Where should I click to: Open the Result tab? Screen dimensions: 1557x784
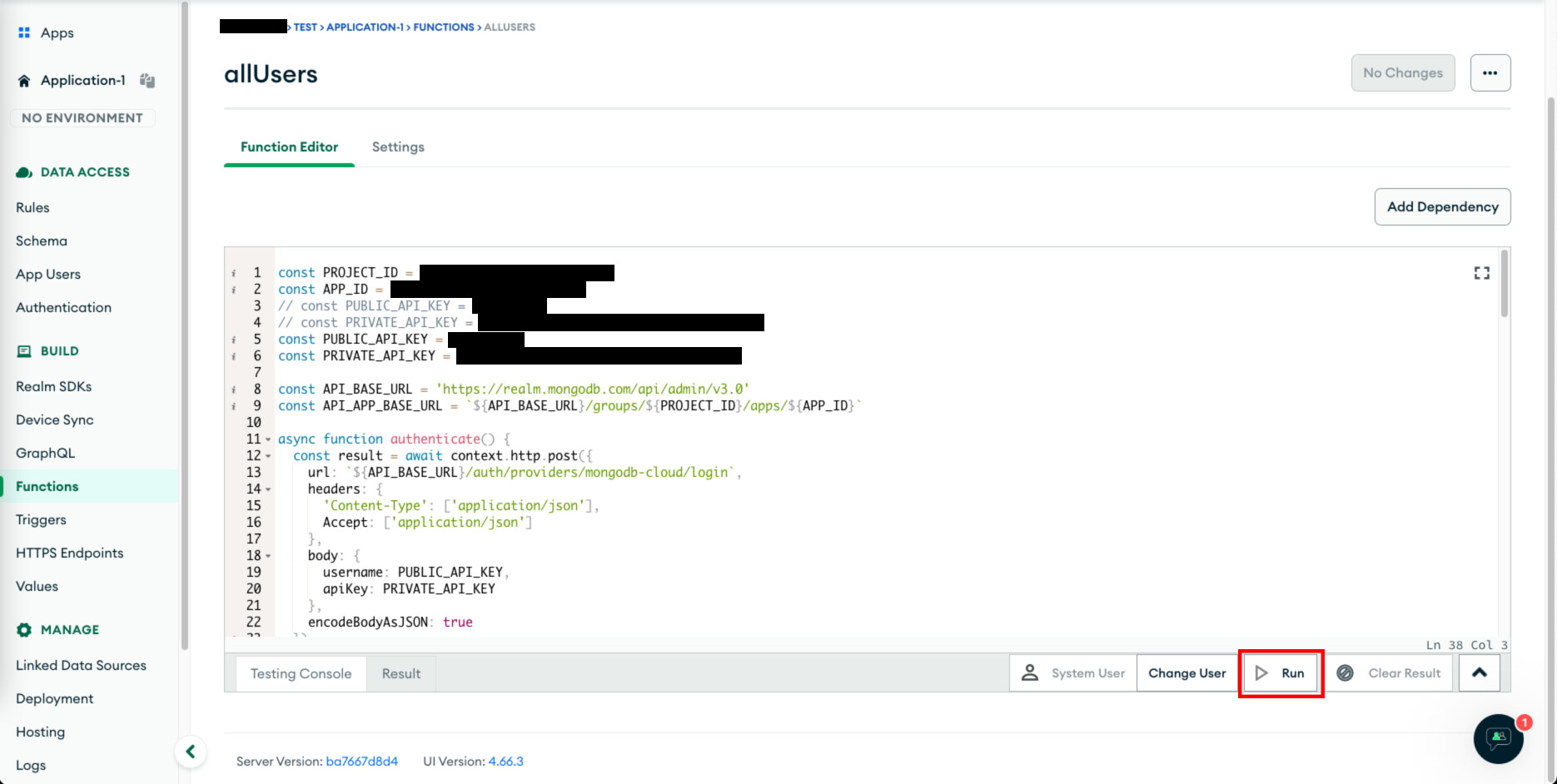pos(400,674)
